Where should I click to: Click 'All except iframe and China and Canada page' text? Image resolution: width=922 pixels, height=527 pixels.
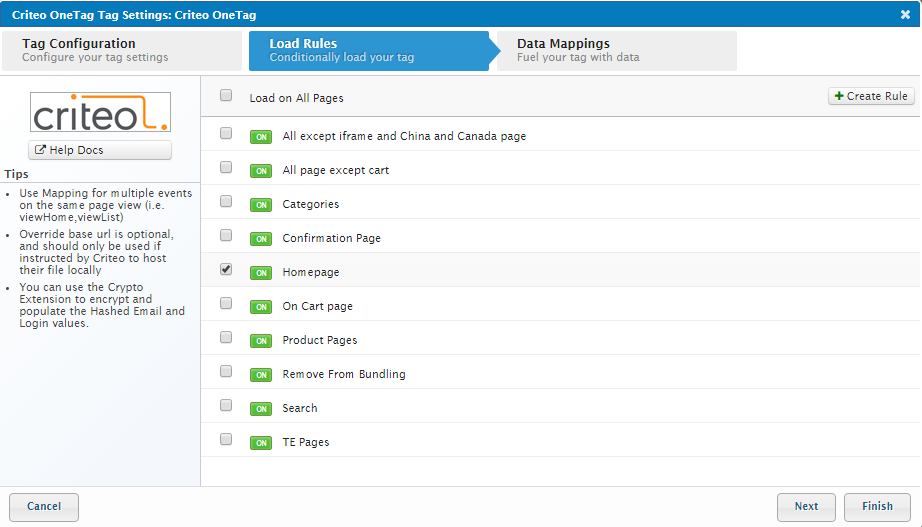[x=404, y=136]
